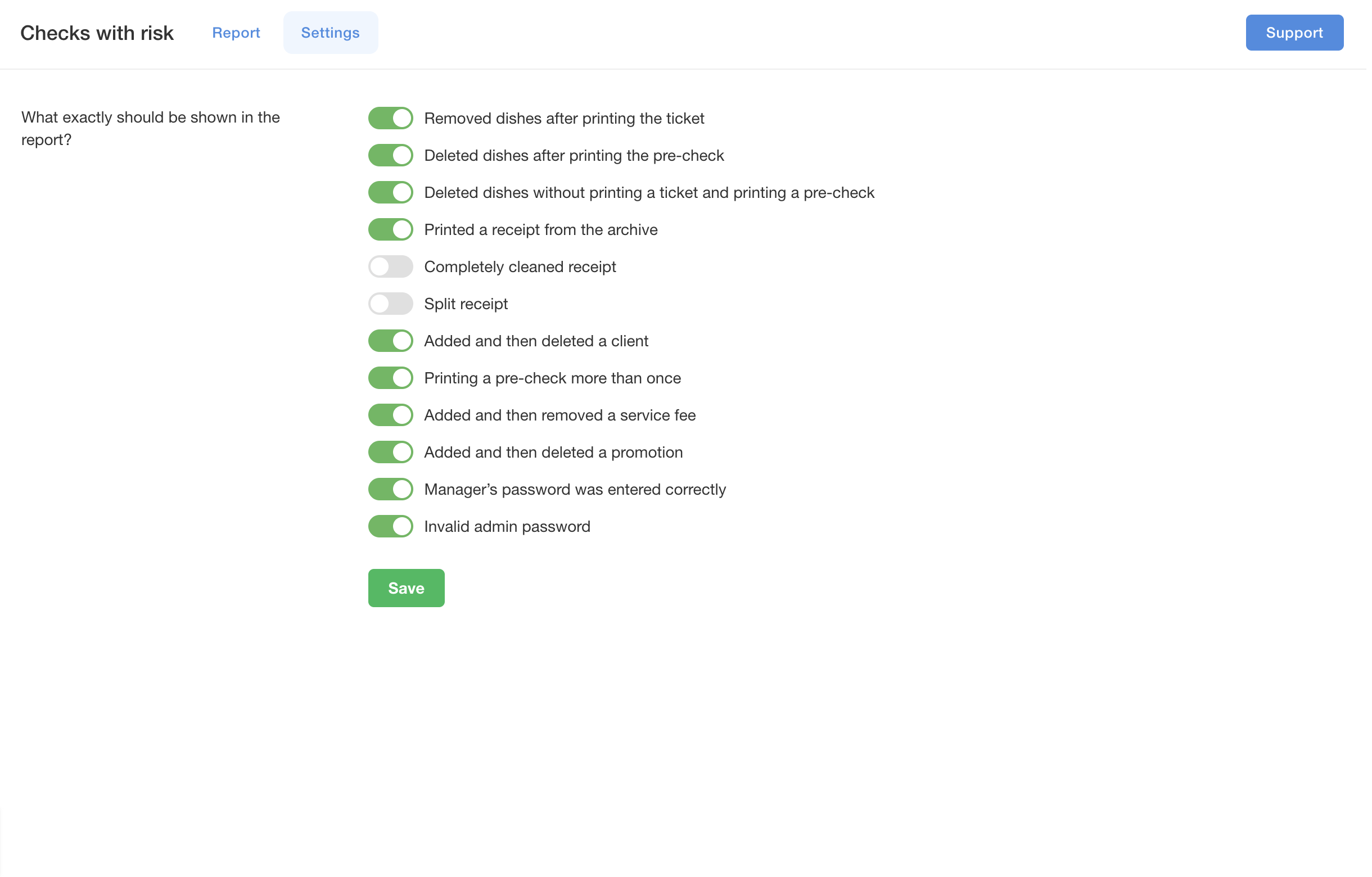Enable Completely cleaned receipt switch
This screenshot has height=877, width=1372.
pyautogui.click(x=391, y=266)
